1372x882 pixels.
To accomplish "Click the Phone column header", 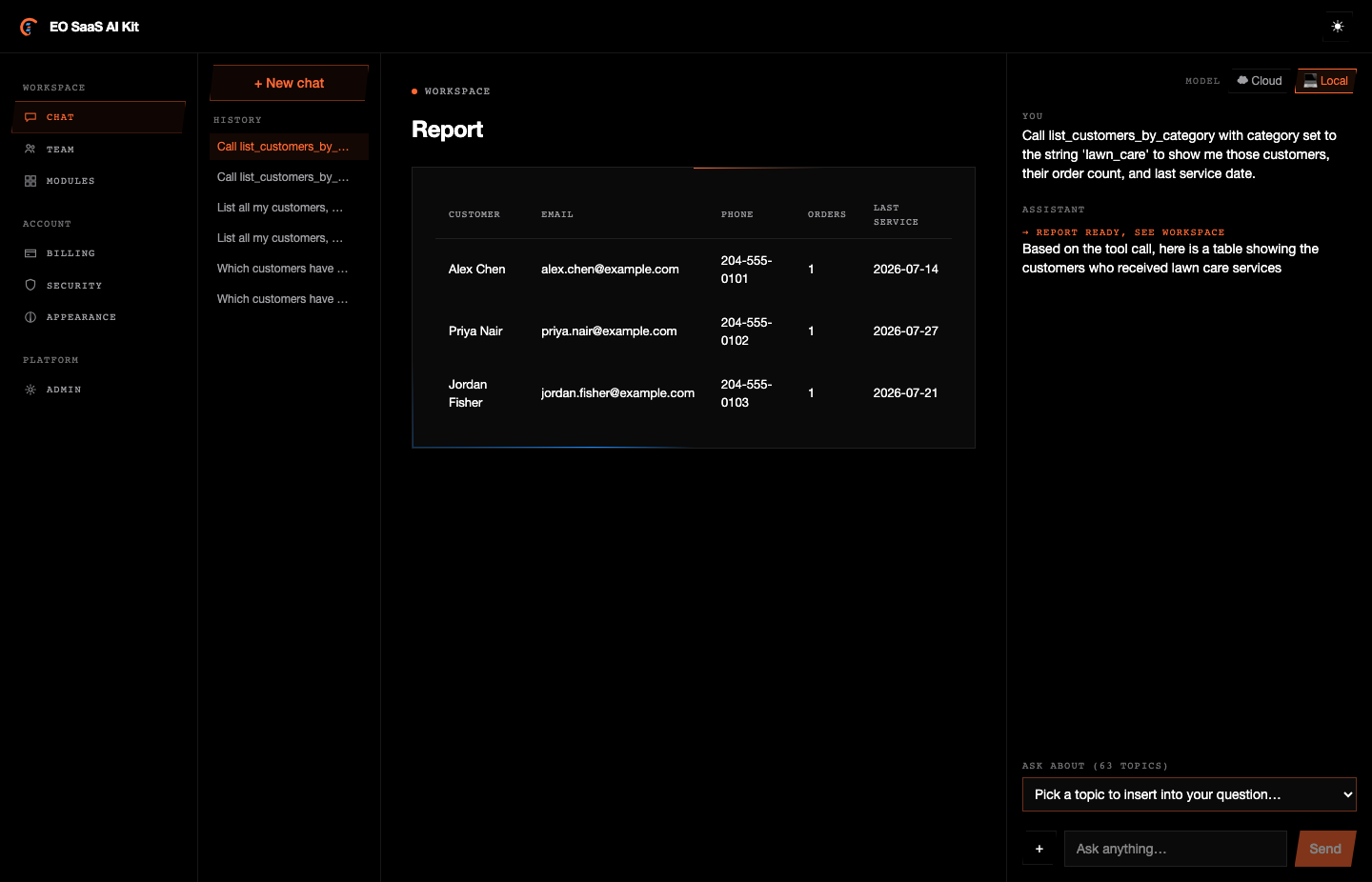I will [736, 215].
